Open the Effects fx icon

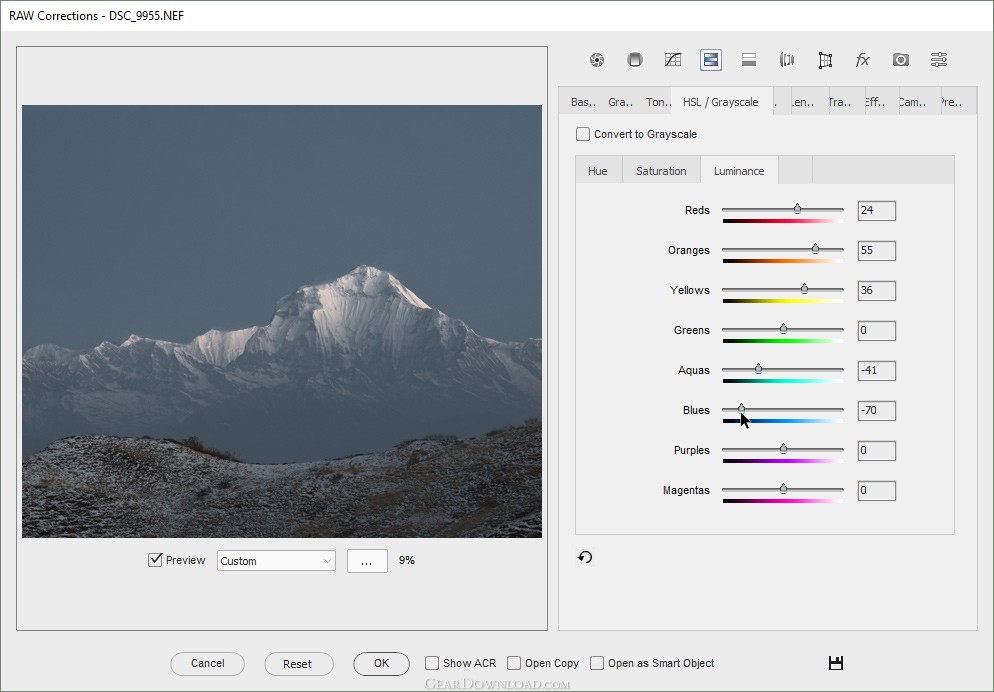click(863, 60)
